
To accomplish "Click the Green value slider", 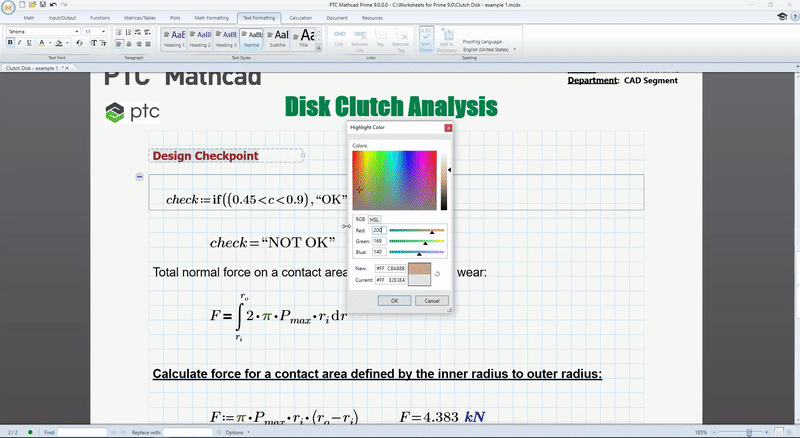I will pyautogui.click(x=416, y=241).
